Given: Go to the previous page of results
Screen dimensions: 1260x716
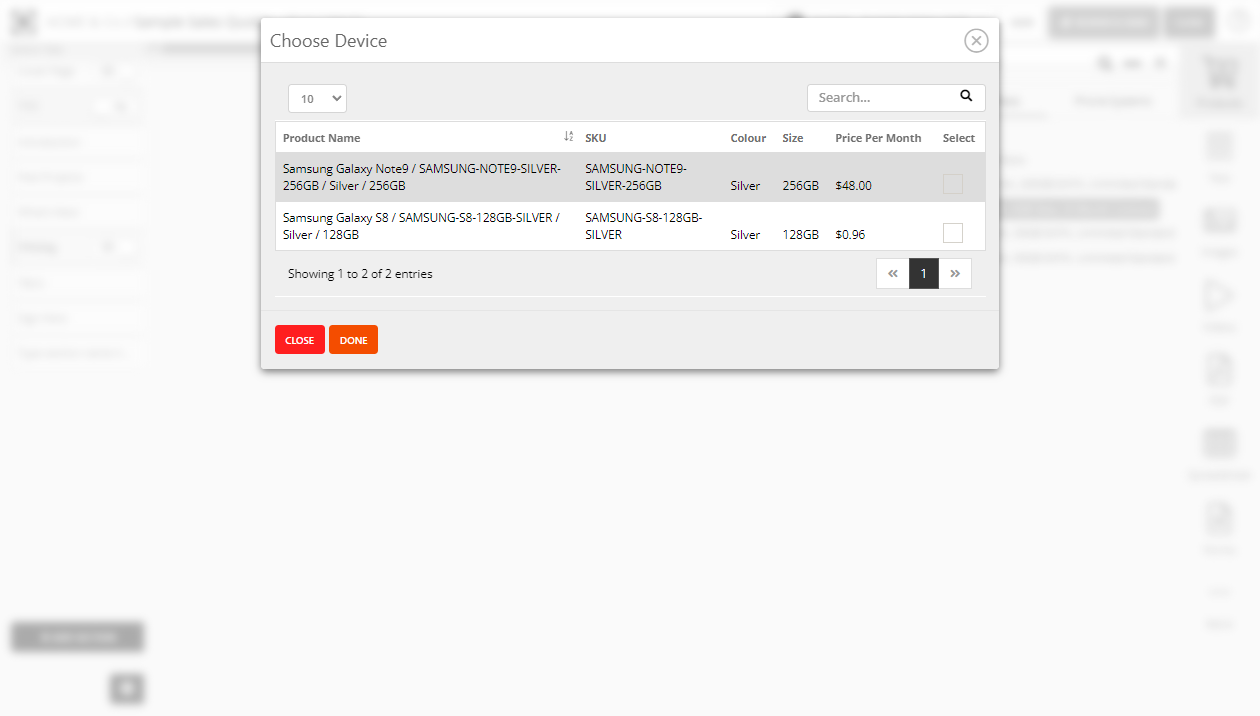Looking at the screenshot, I should (x=892, y=273).
